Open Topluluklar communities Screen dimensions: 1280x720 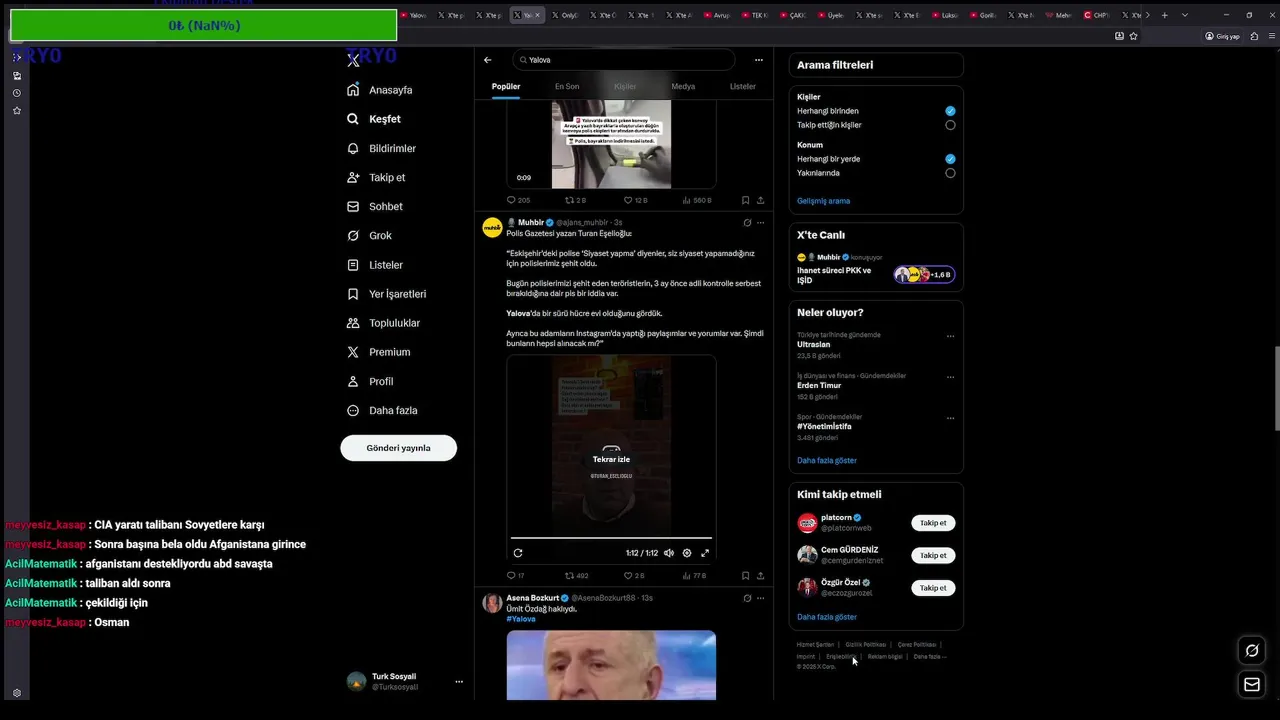[383, 323]
